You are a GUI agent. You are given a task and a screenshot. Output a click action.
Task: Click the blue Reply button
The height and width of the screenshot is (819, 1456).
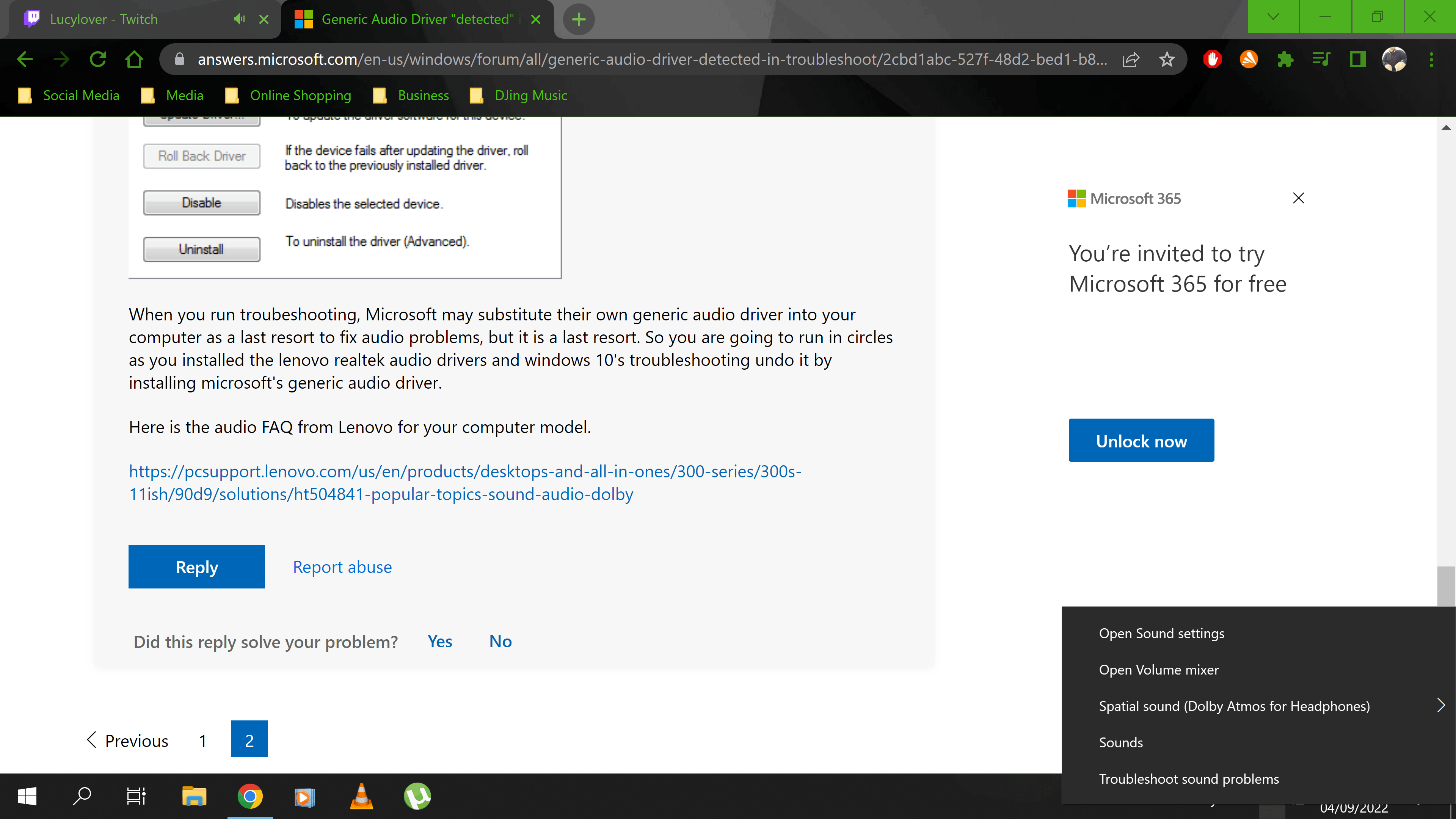pos(196,567)
